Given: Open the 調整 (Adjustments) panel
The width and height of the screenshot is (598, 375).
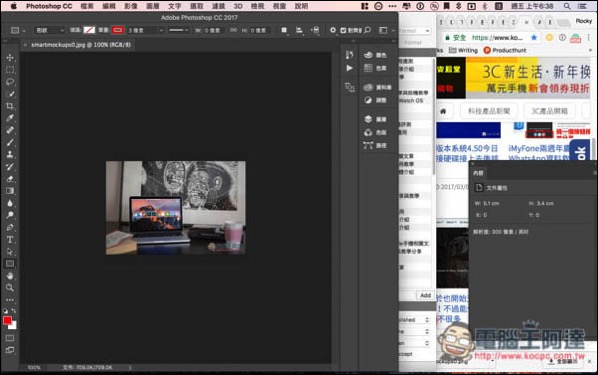Looking at the screenshot, I should [x=375, y=100].
